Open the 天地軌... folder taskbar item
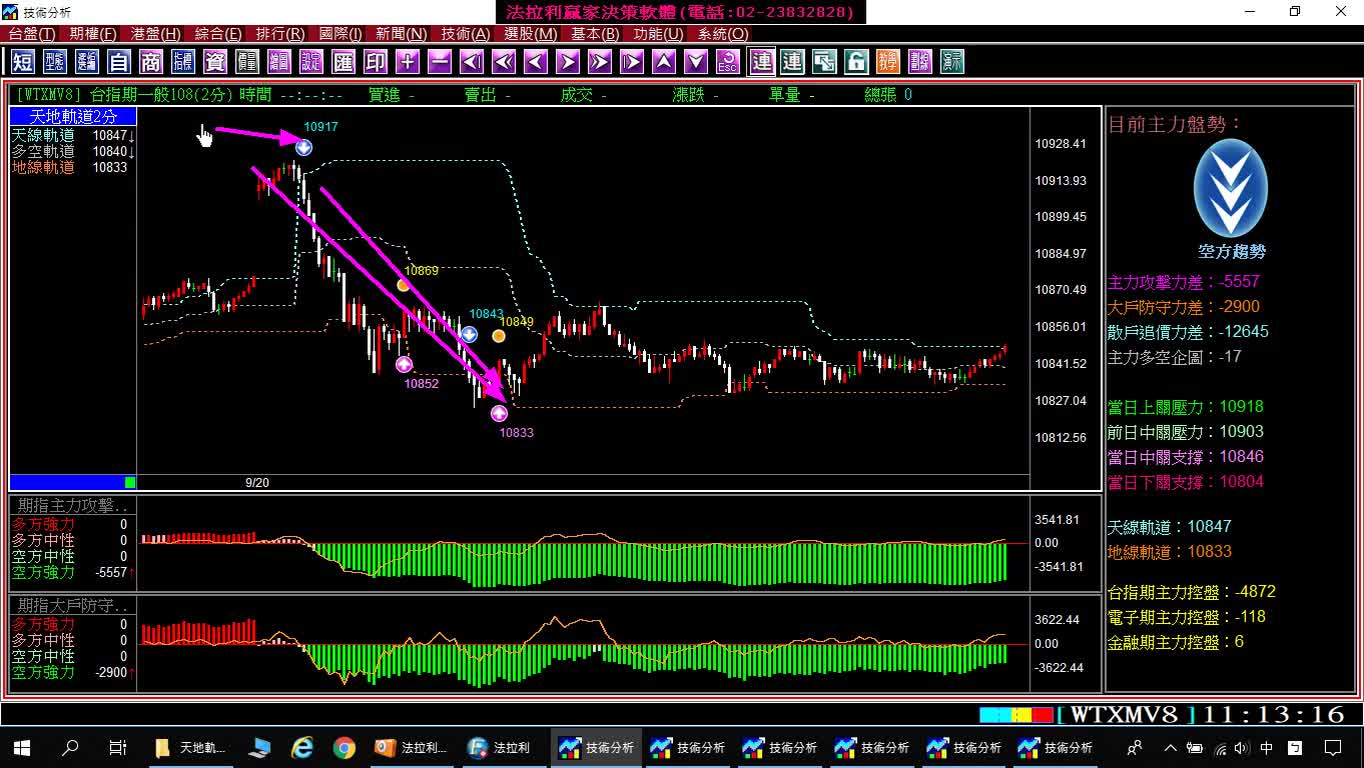 192,747
